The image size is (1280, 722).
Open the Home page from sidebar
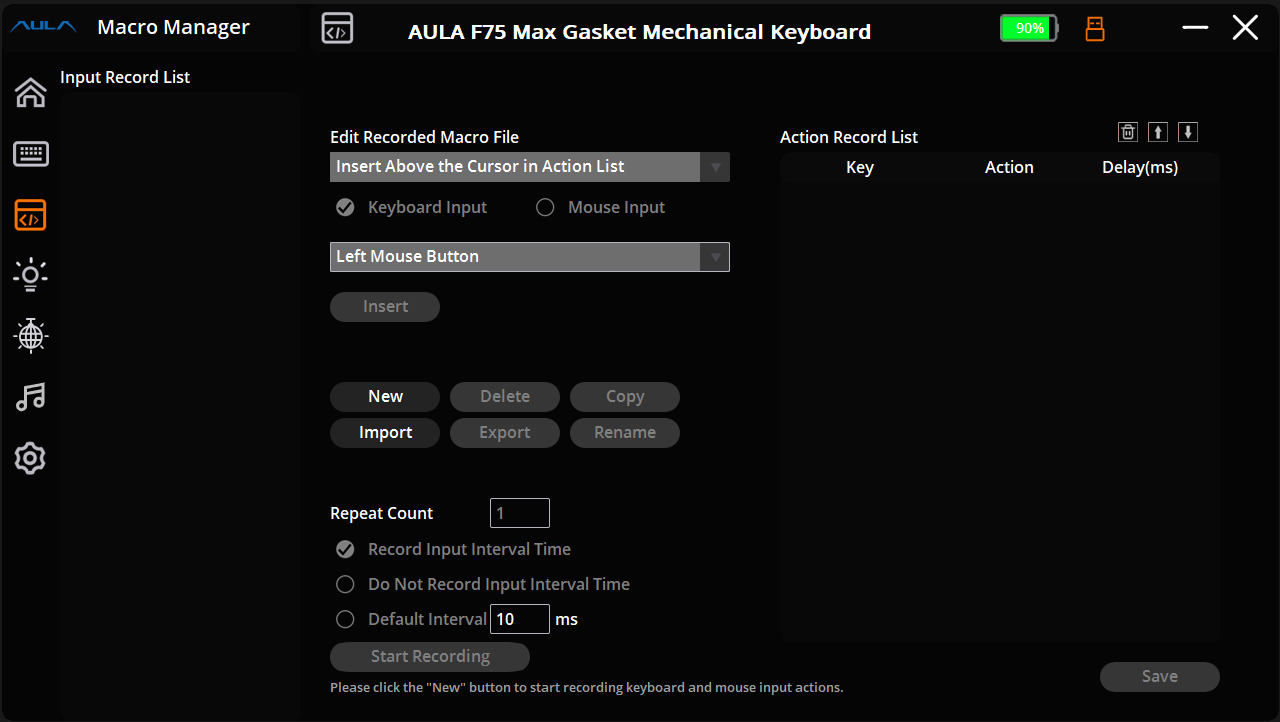click(30, 92)
